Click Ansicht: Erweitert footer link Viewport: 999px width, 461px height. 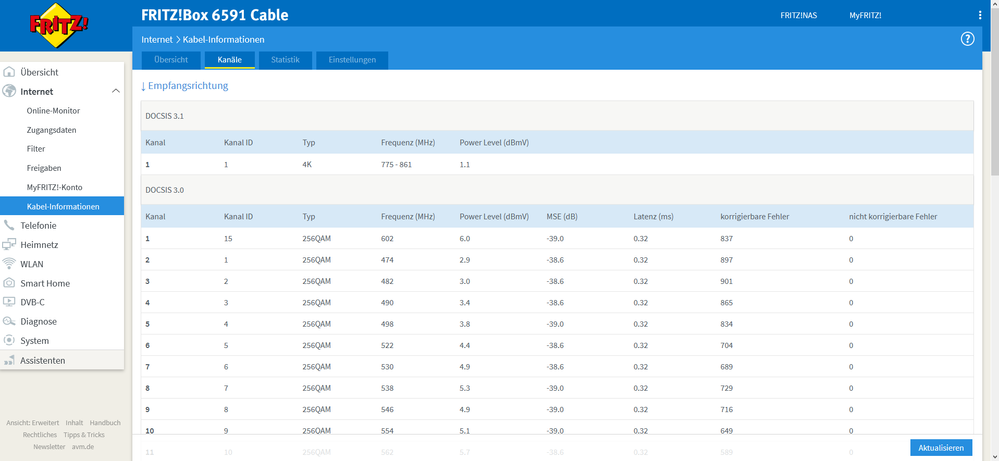coord(32,422)
